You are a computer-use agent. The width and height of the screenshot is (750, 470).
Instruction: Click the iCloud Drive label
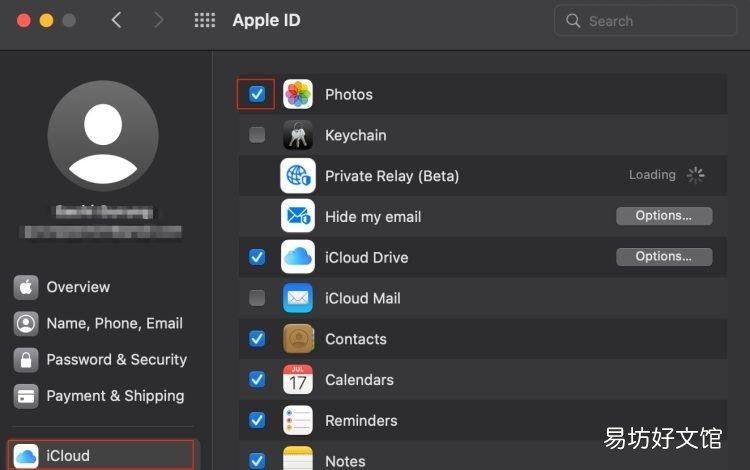[x=366, y=258]
